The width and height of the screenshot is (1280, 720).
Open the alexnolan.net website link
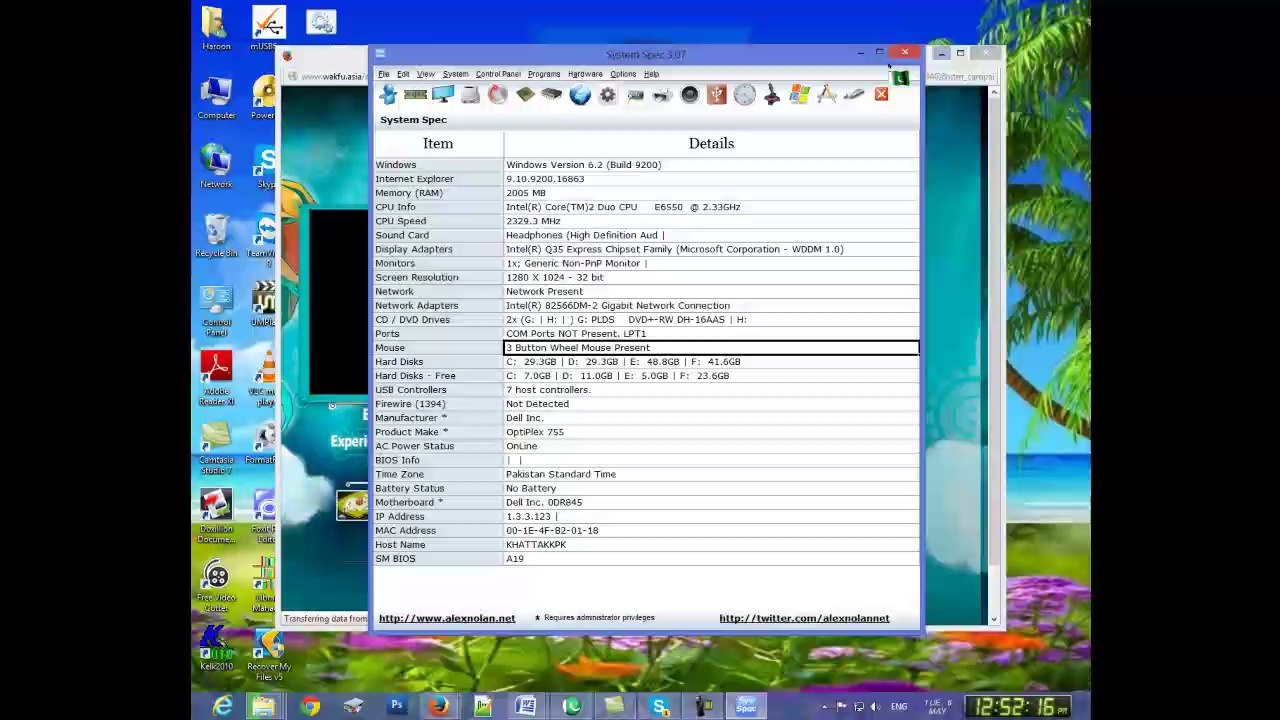click(447, 618)
